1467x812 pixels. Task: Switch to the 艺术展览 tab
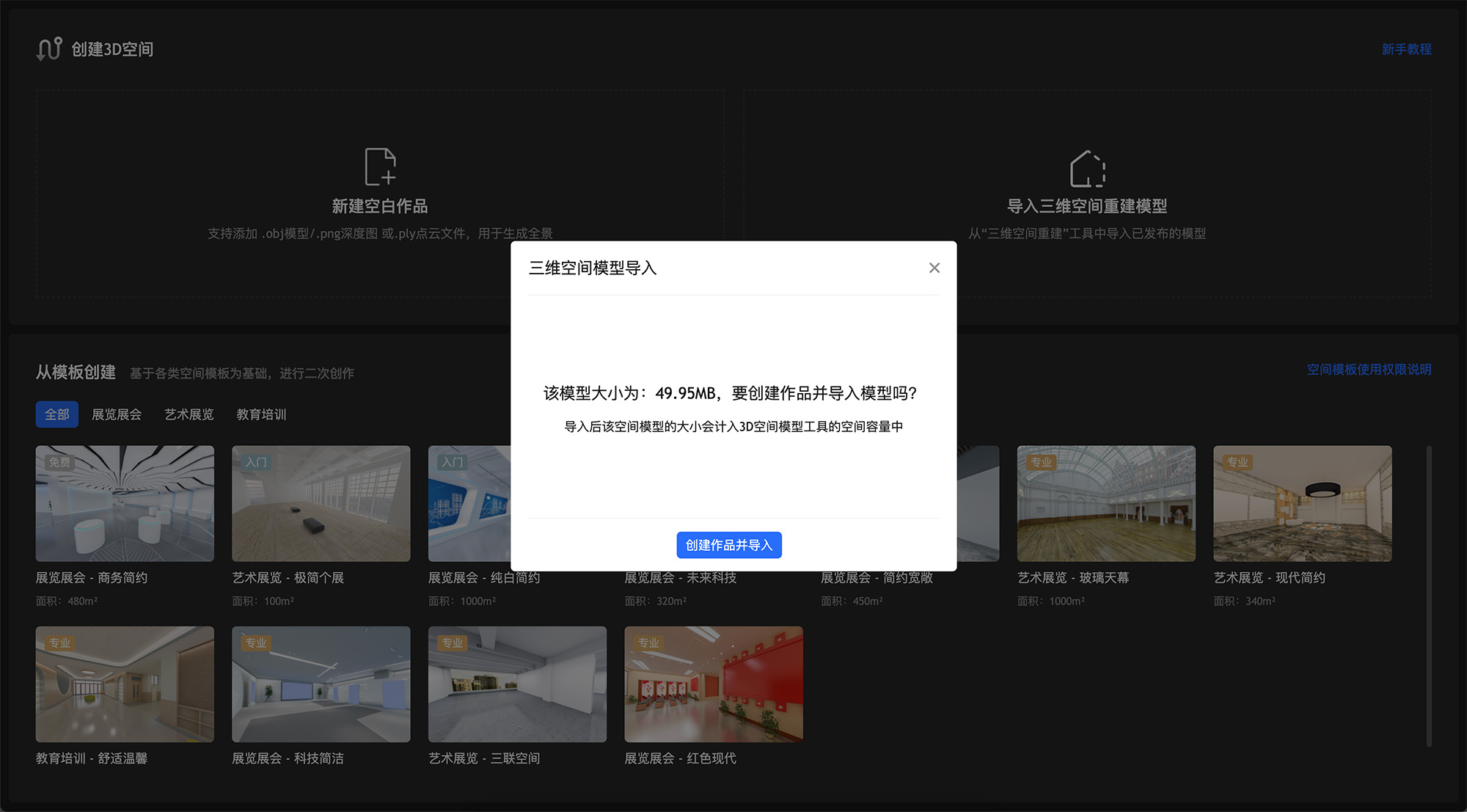[189, 414]
